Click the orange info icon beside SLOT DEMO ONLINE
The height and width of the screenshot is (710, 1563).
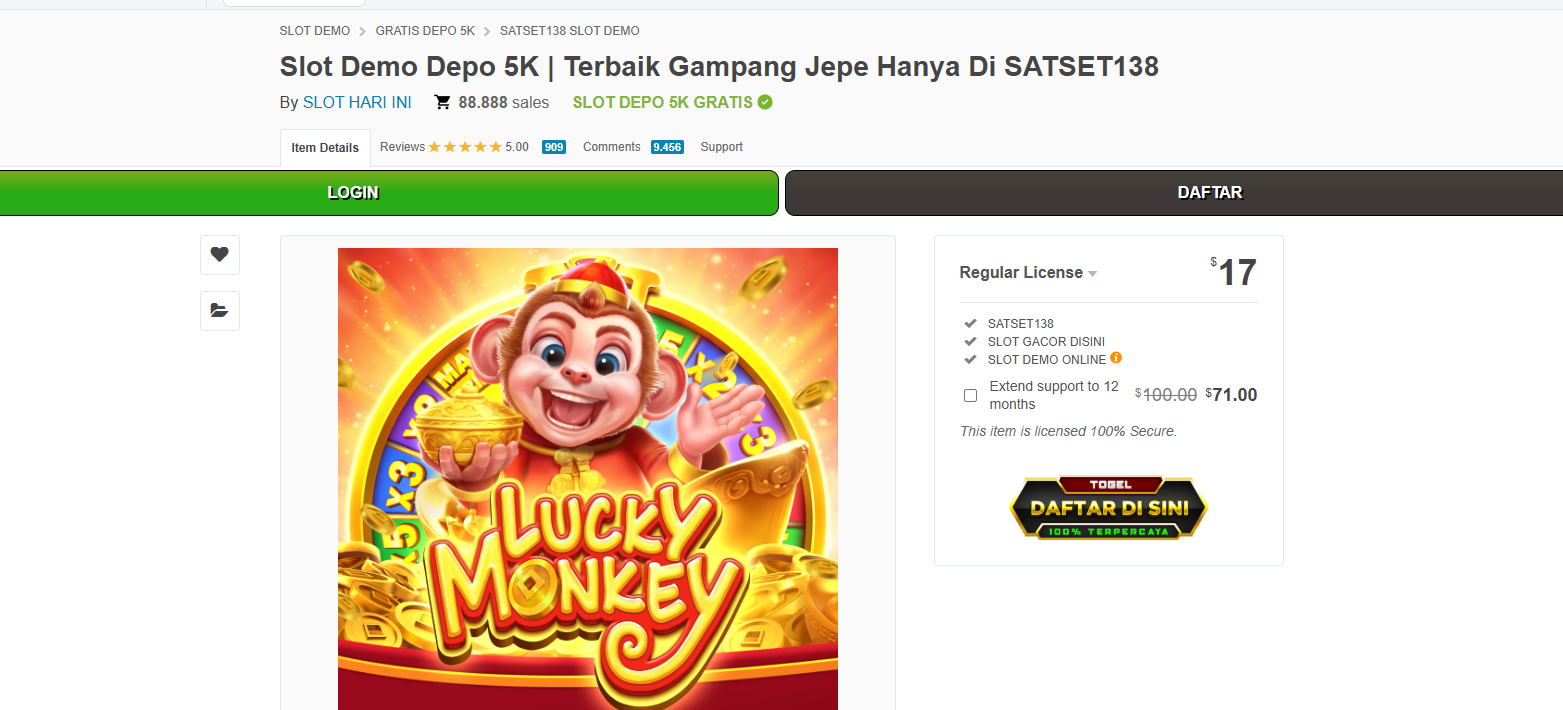click(1116, 358)
